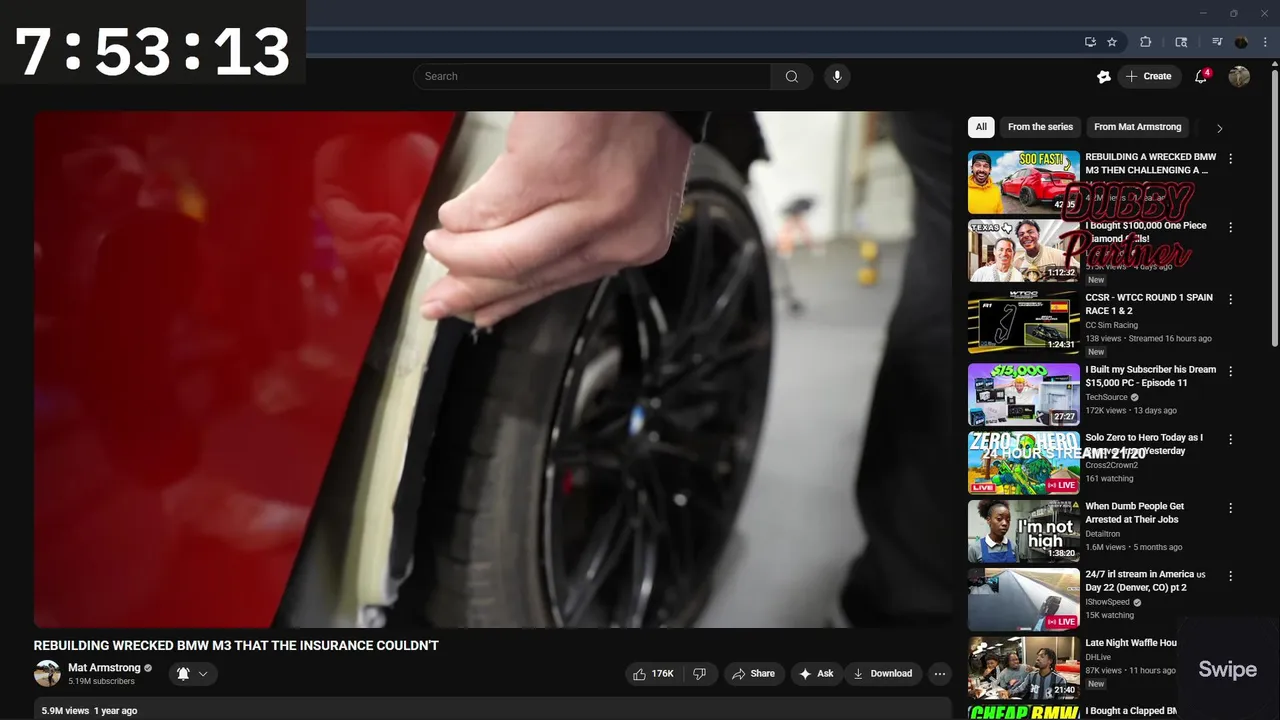Click the magnifier panel icon in toolbar
This screenshot has width=1280, height=720.
(1181, 42)
